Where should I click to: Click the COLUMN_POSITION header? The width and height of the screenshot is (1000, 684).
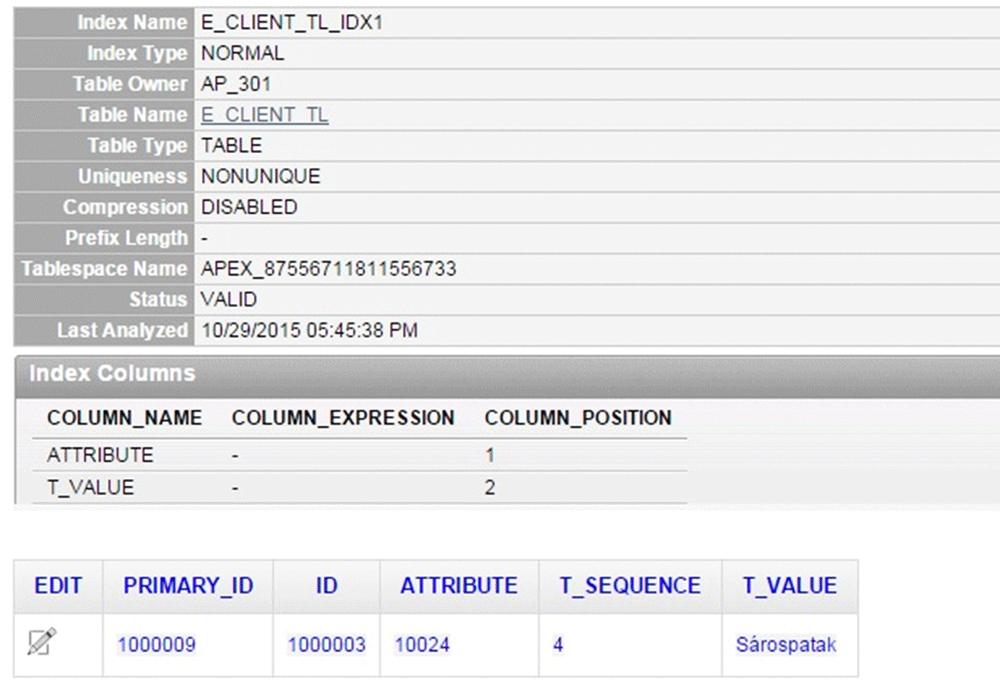pyautogui.click(x=578, y=418)
